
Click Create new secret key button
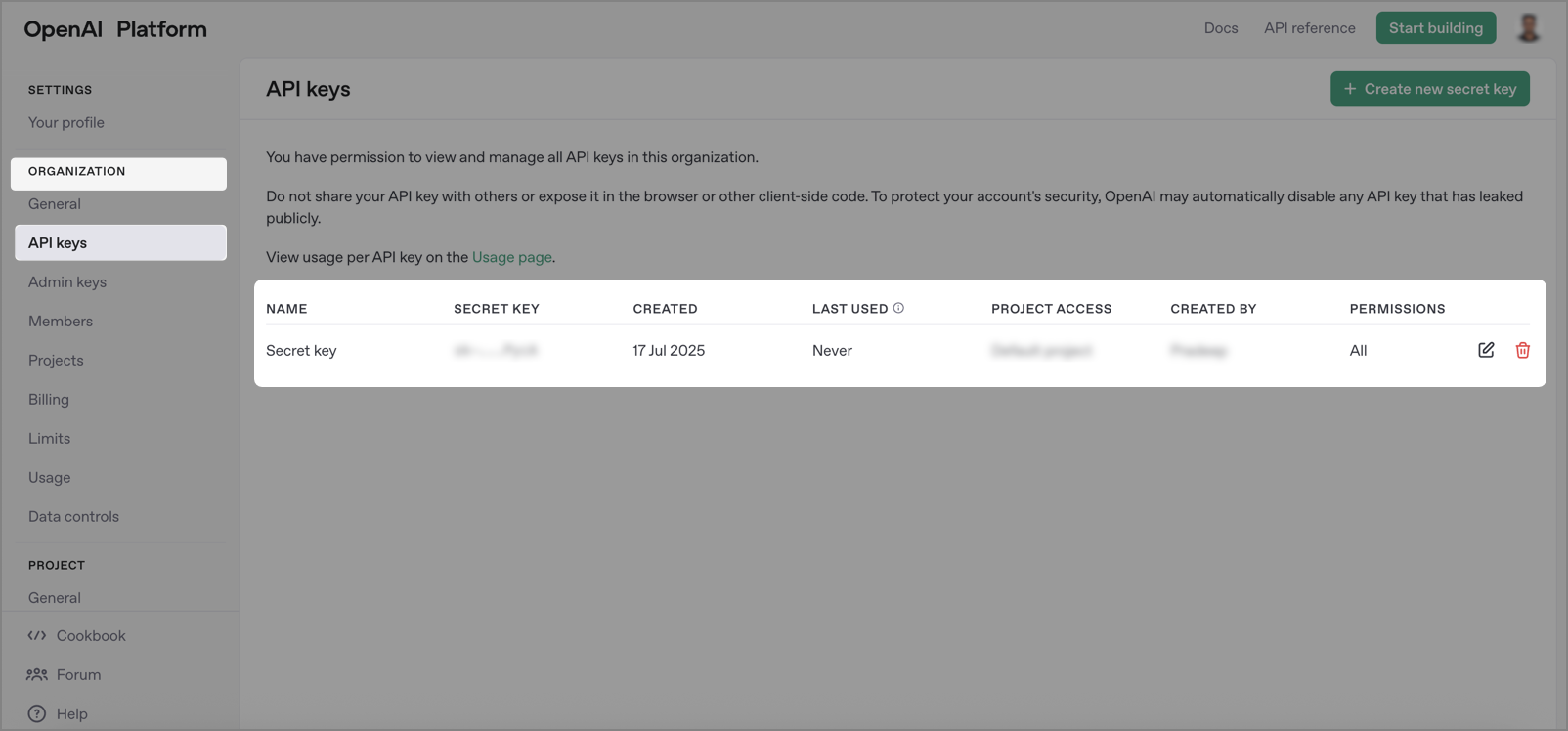point(1429,89)
